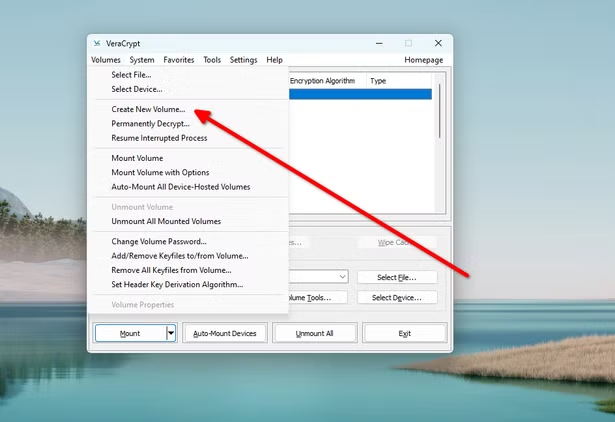The width and height of the screenshot is (615, 422).
Task: Select File... in the Volumes menu
Action: [x=131, y=75]
